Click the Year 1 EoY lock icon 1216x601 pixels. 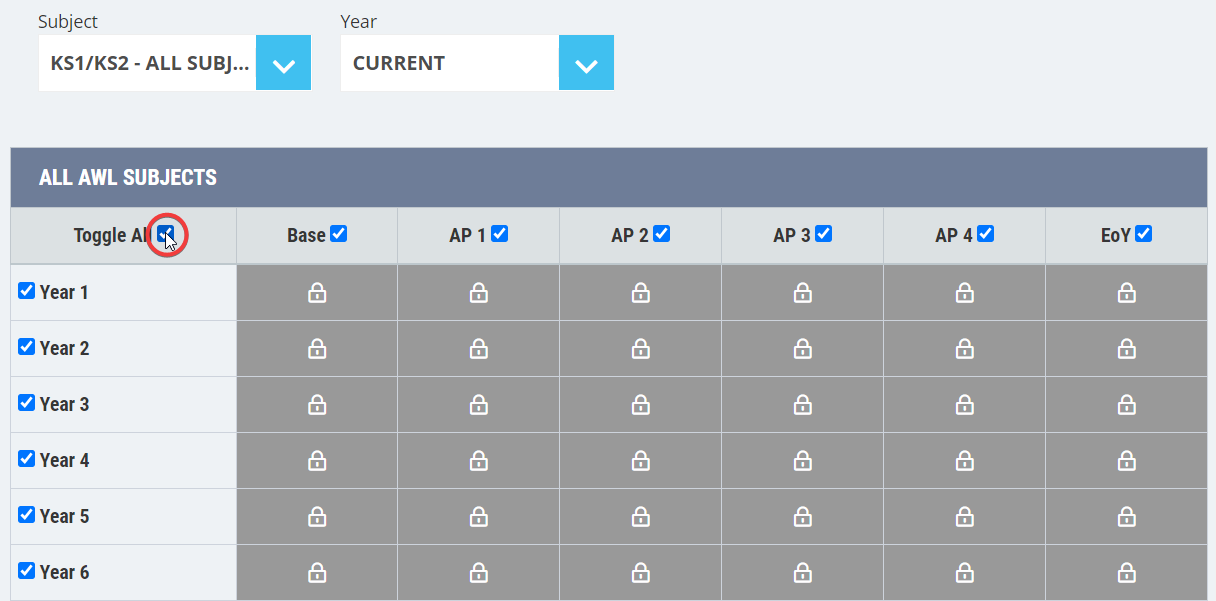click(x=1127, y=292)
